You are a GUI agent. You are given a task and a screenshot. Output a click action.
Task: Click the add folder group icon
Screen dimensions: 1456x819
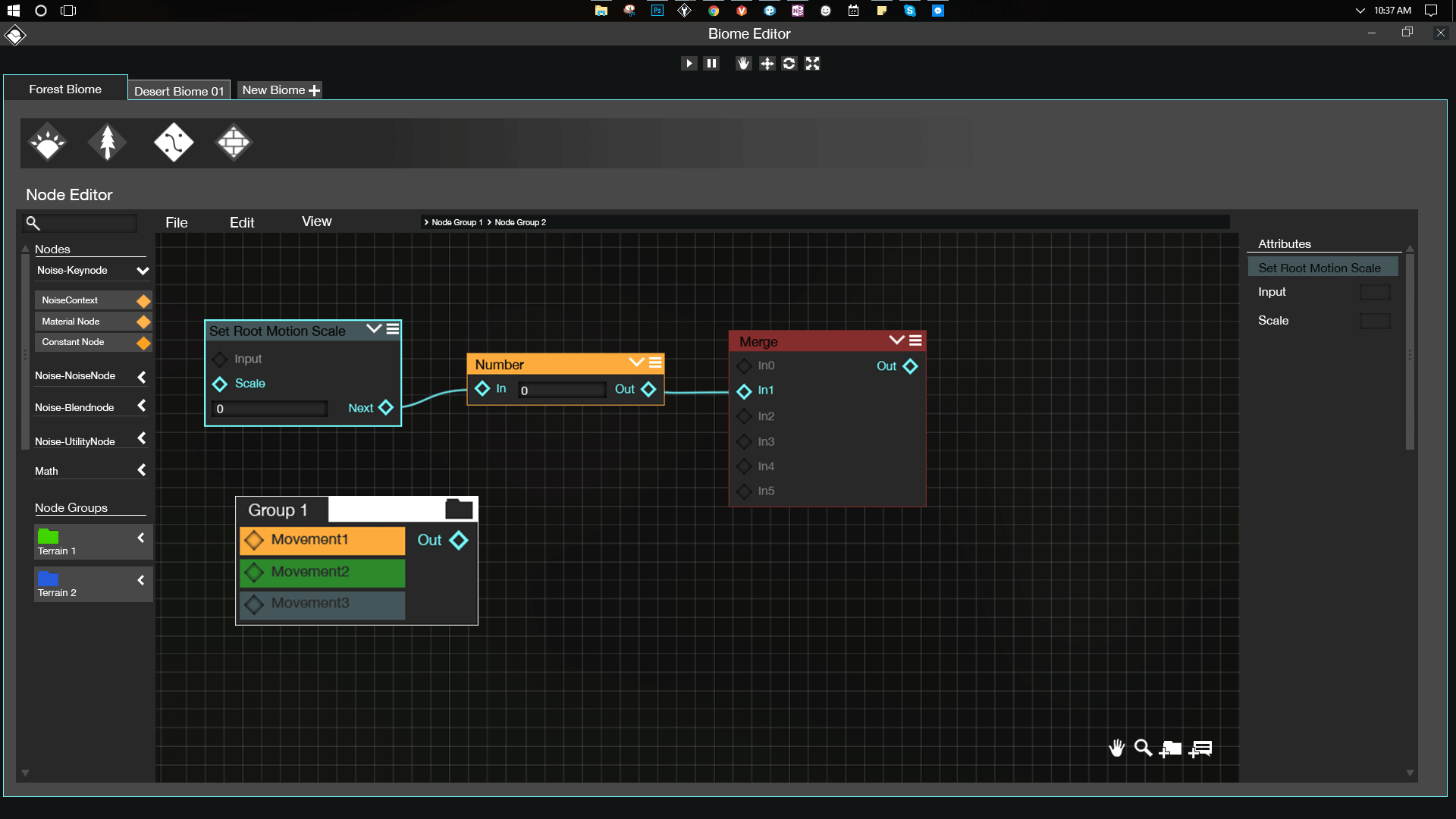(1171, 749)
